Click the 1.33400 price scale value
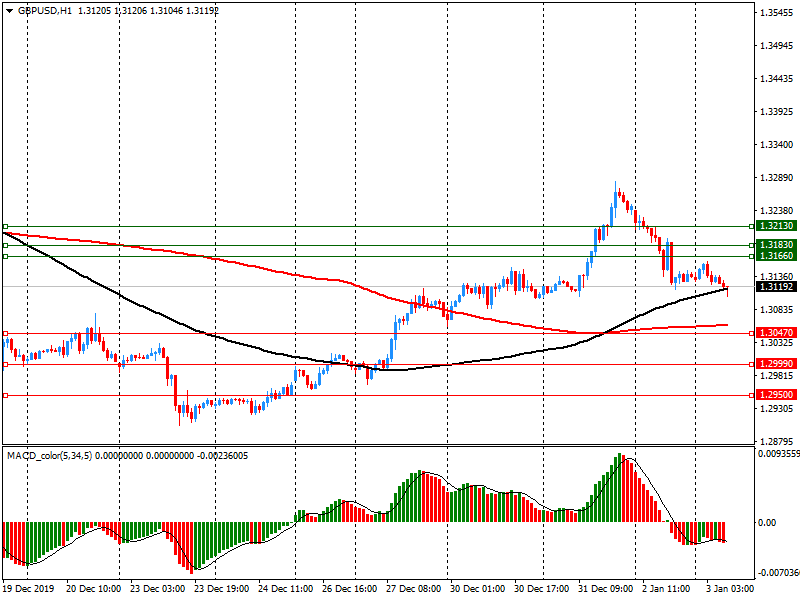 (x=777, y=145)
